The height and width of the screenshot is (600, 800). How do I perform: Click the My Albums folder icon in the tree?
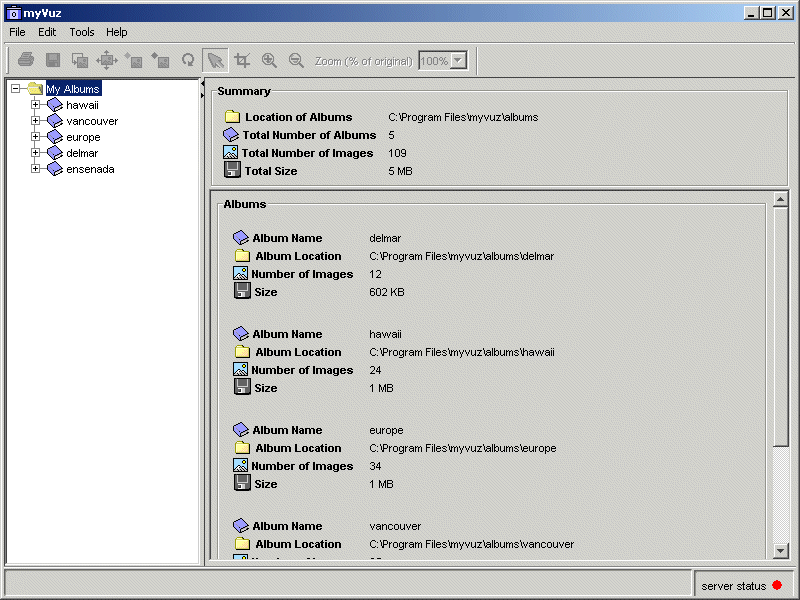[35, 88]
